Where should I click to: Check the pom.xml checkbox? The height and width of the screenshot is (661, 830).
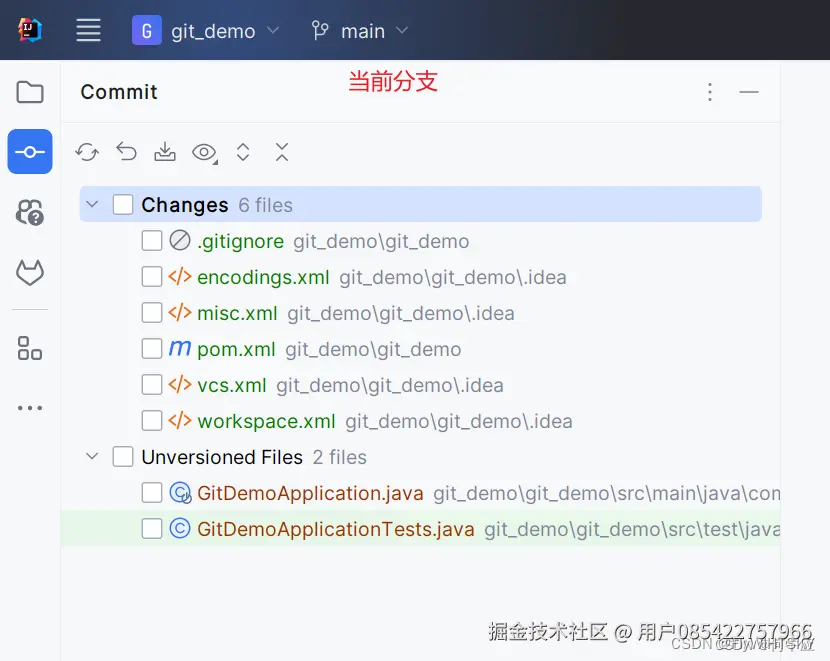tap(152, 349)
